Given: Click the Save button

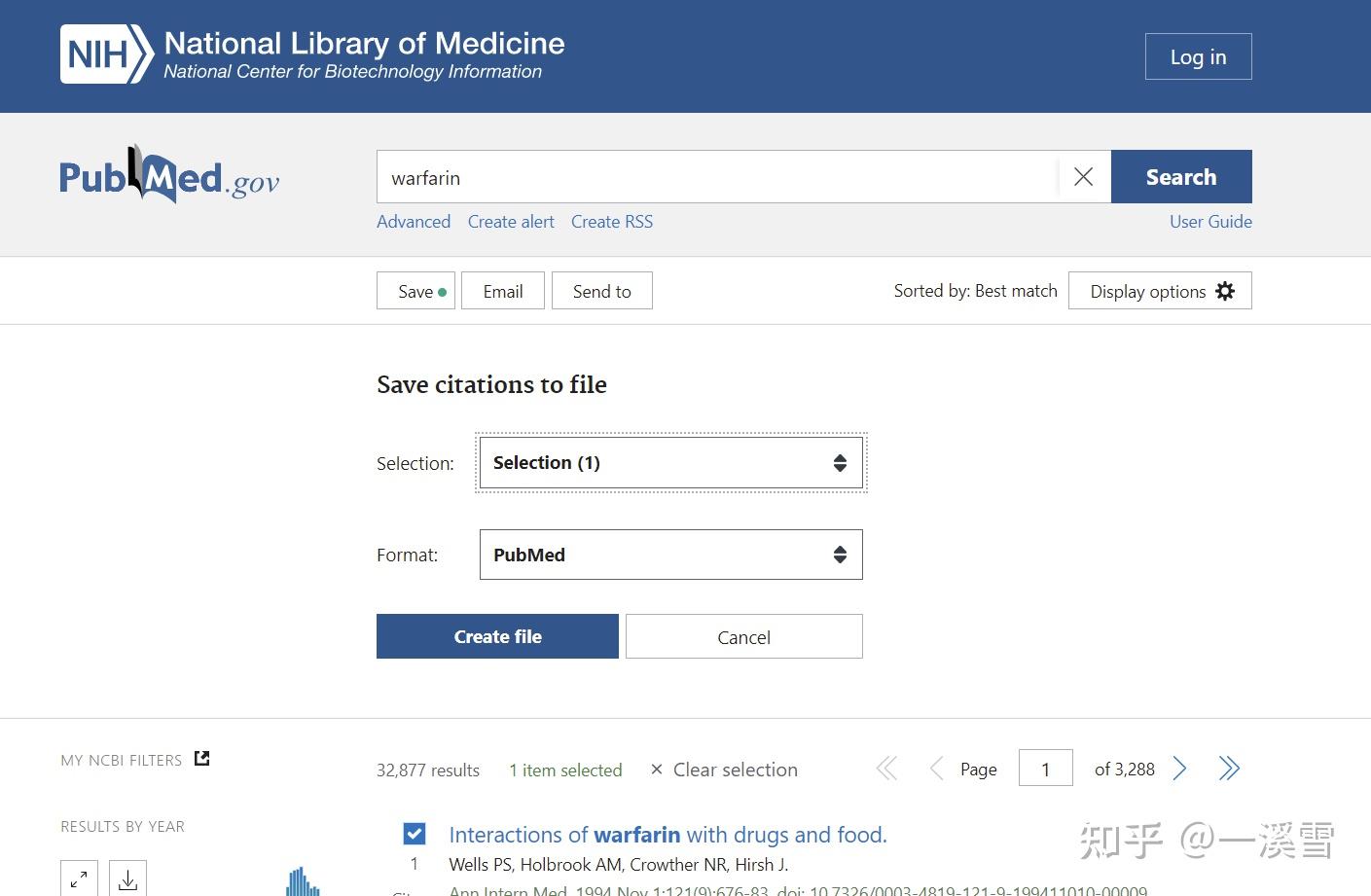Looking at the screenshot, I should [x=415, y=291].
